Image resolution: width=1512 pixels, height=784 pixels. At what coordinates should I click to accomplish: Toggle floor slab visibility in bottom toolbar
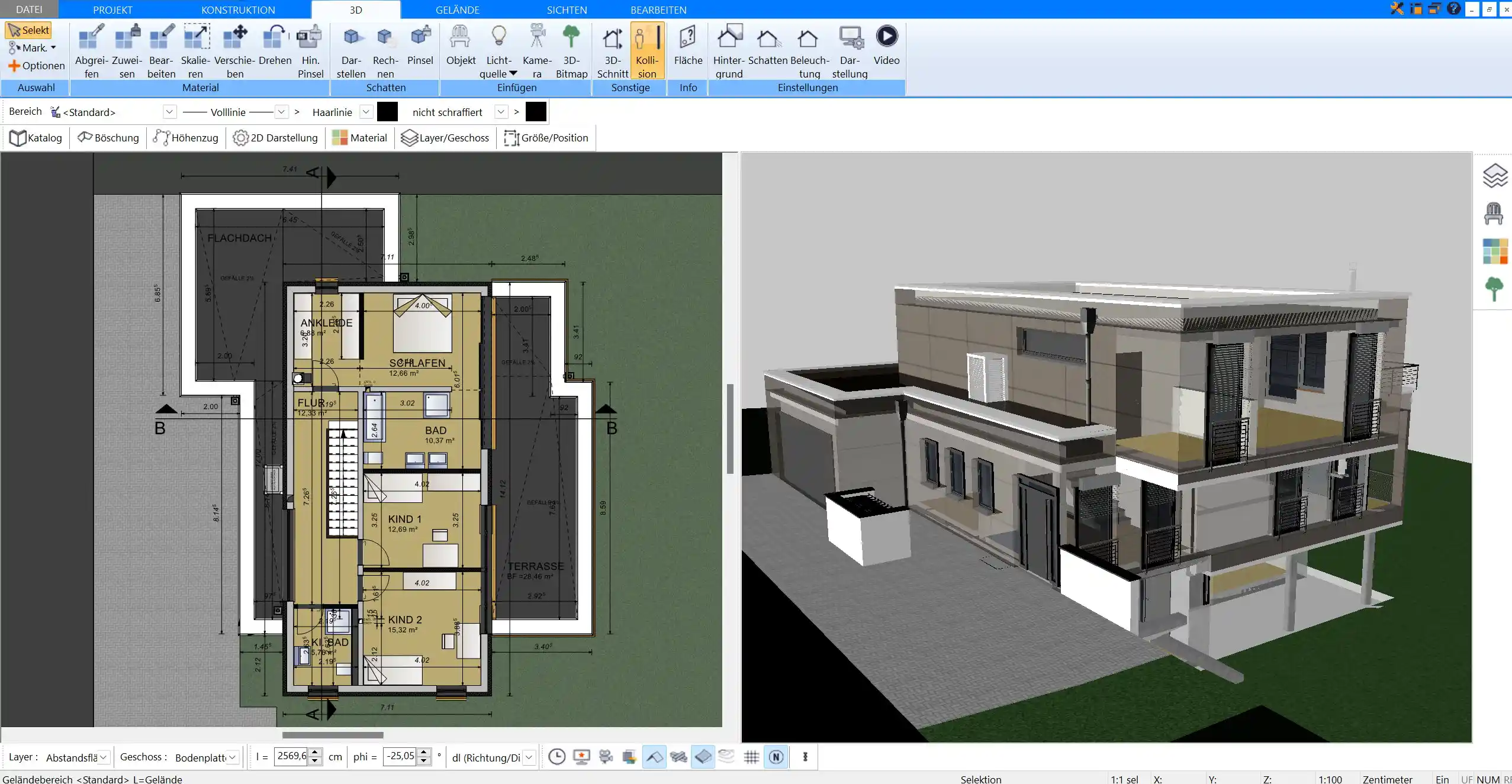click(x=703, y=757)
